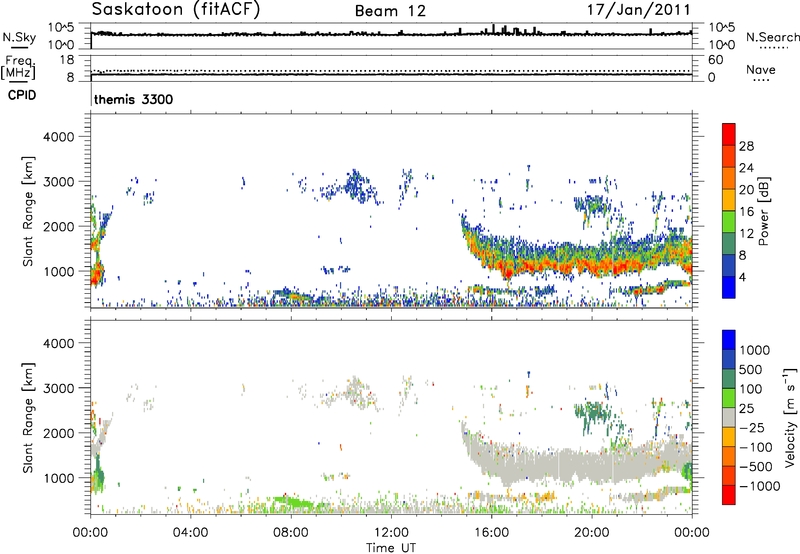Click the 'Power [dB]' colorbar label
This screenshot has width=800, height=554.
pyautogui.click(x=763, y=211)
